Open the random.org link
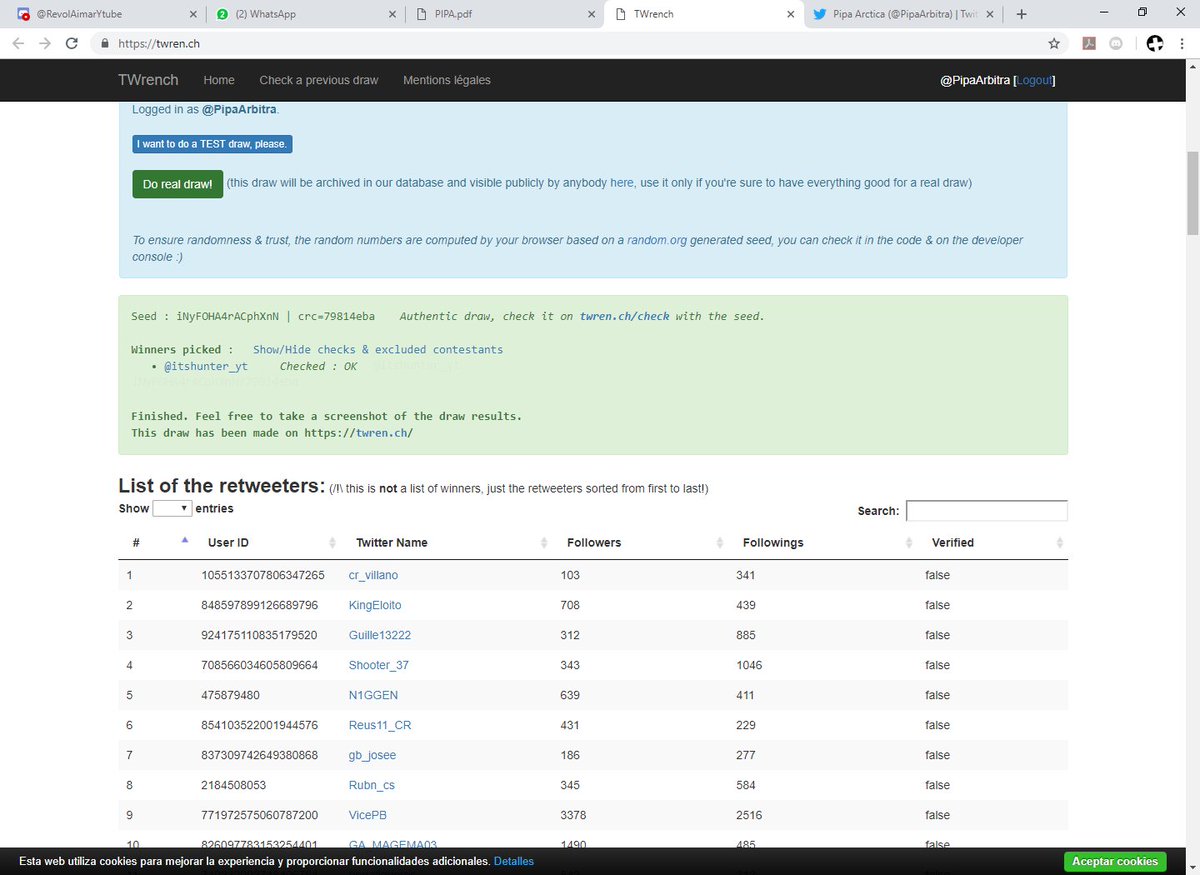1200x875 pixels. point(657,240)
